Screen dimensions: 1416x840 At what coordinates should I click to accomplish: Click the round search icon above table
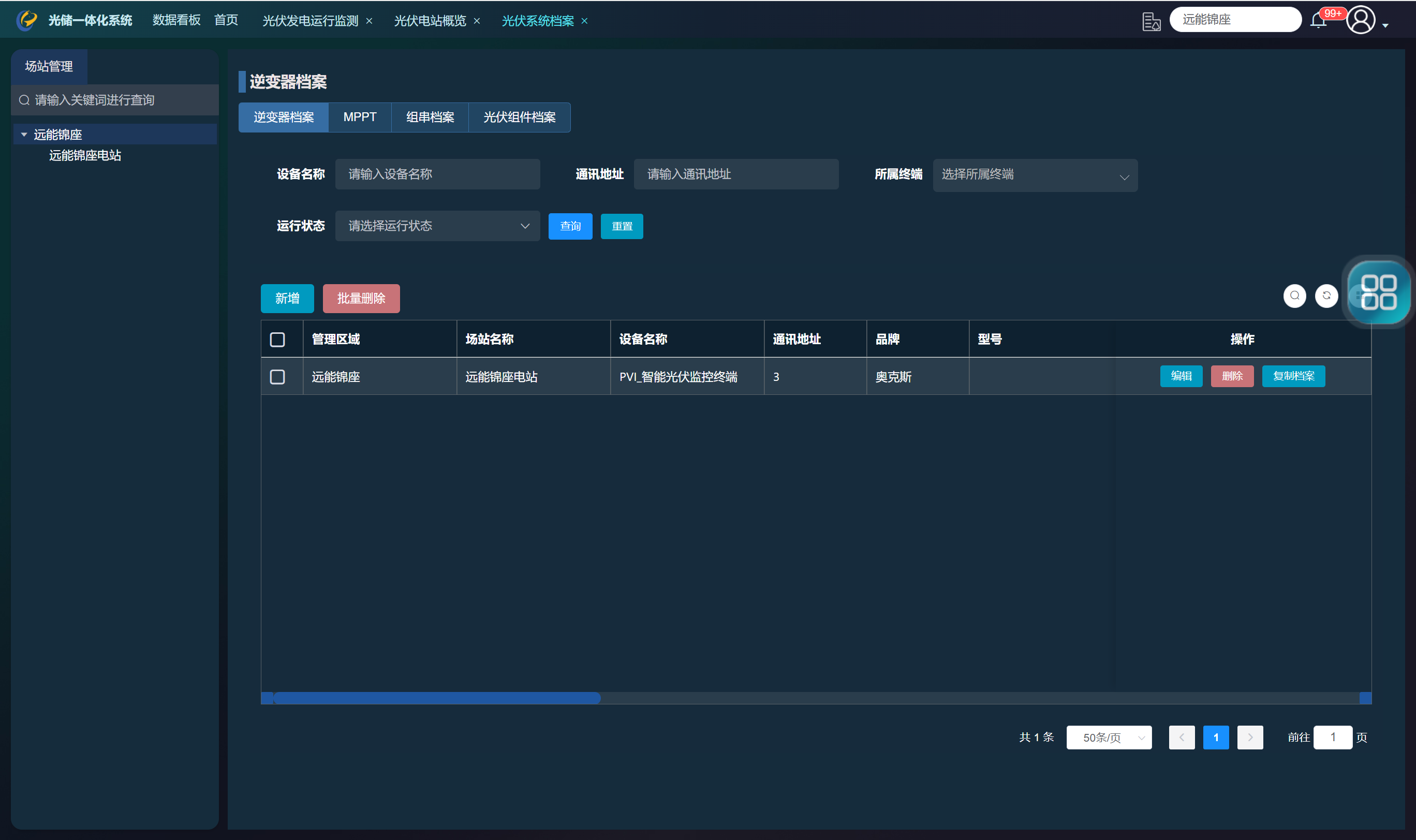pos(1294,296)
